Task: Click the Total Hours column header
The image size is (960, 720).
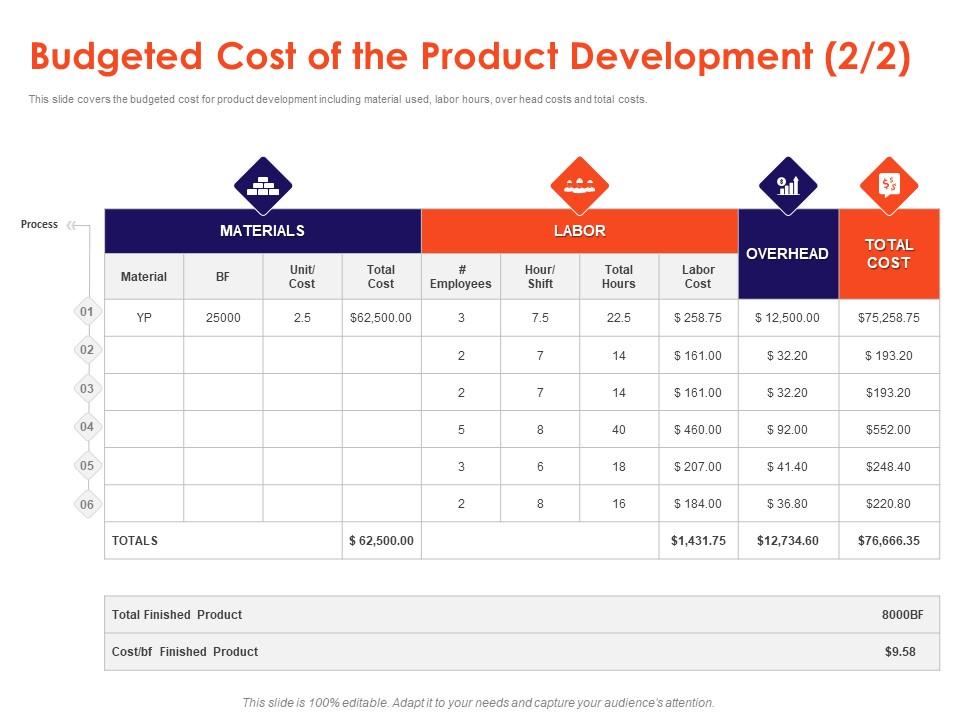Action: pos(619,277)
